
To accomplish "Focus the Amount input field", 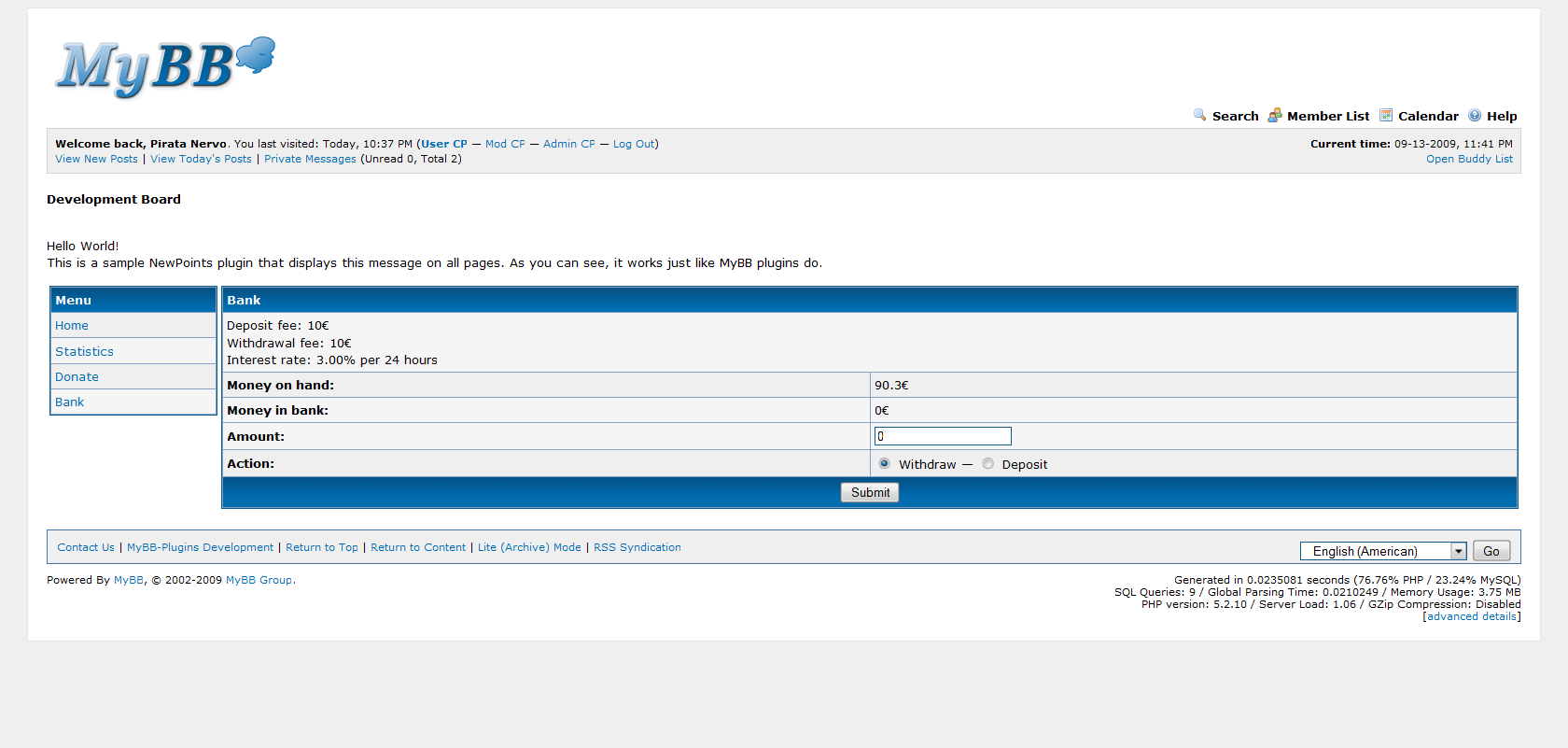I will click(943, 436).
